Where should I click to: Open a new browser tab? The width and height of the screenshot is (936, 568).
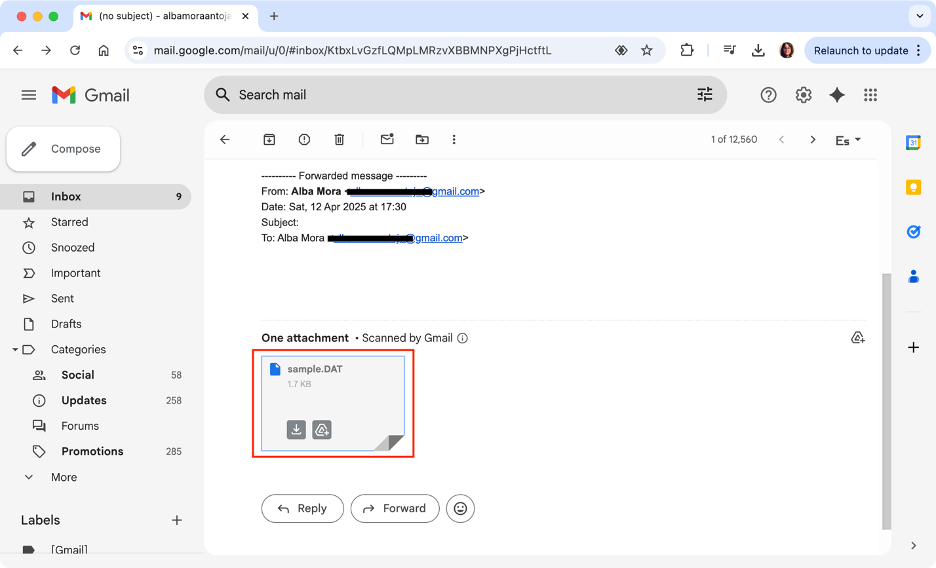(274, 16)
